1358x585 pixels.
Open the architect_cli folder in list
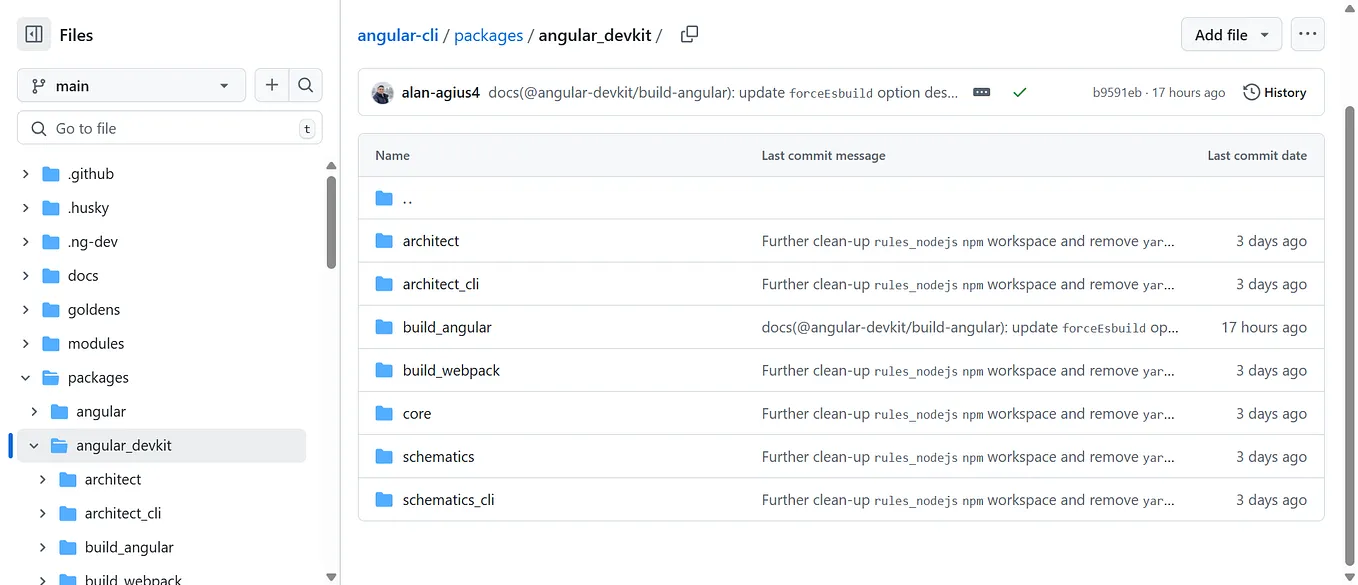coord(441,284)
